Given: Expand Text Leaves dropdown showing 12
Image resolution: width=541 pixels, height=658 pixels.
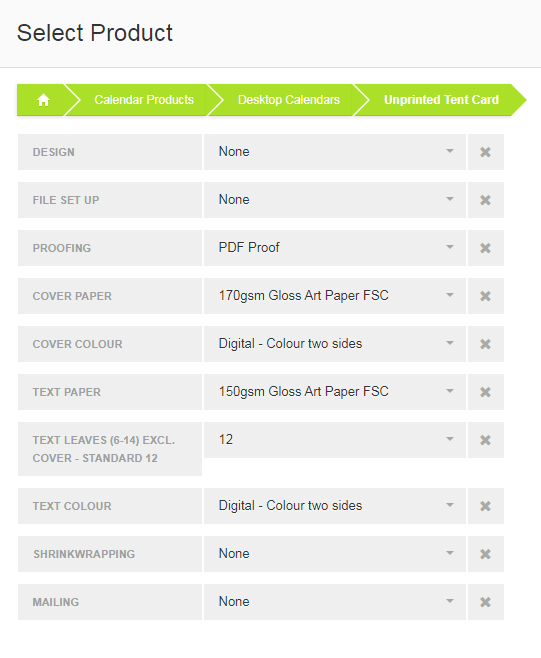Looking at the screenshot, I should [335, 440].
